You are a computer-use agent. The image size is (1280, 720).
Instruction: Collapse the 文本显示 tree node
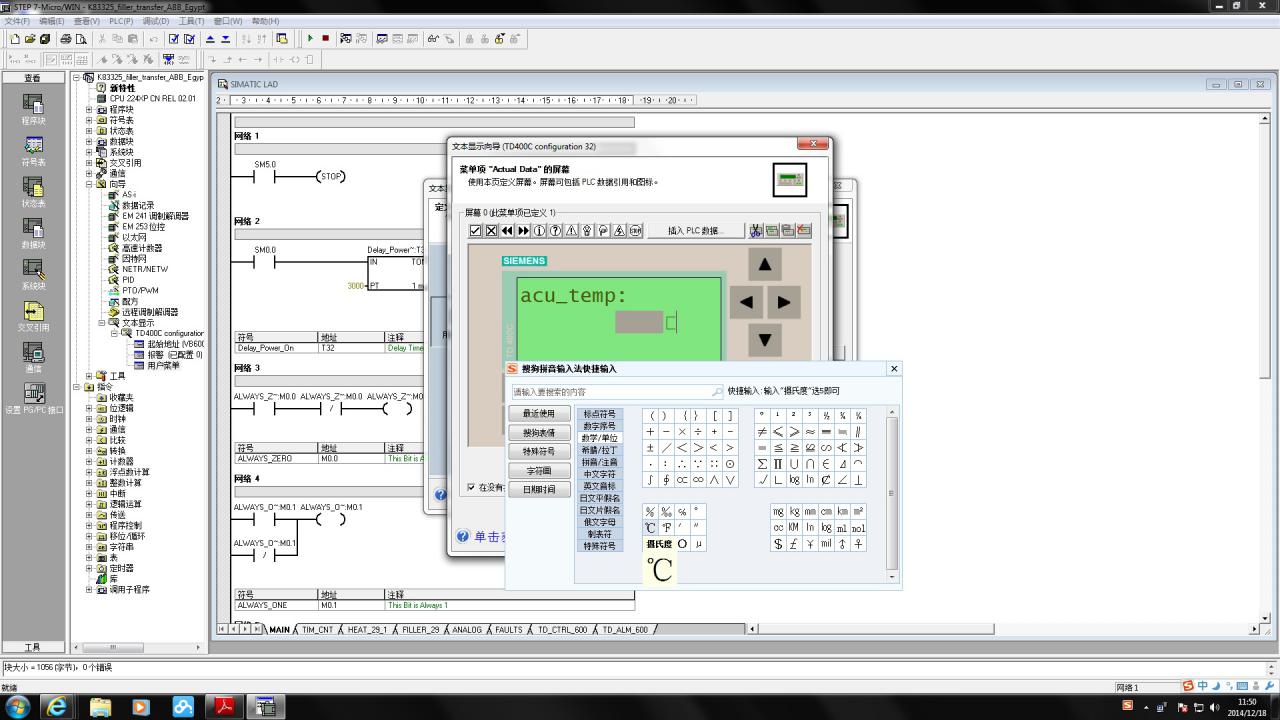pyautogui.click(x=102, y=323)
